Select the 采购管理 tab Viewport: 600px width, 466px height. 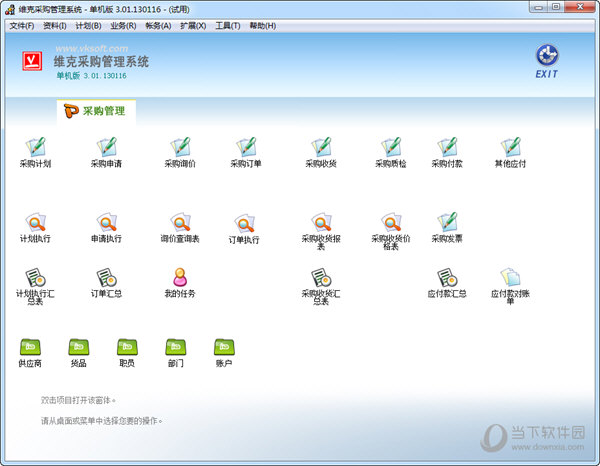click(x=96, y=111)
